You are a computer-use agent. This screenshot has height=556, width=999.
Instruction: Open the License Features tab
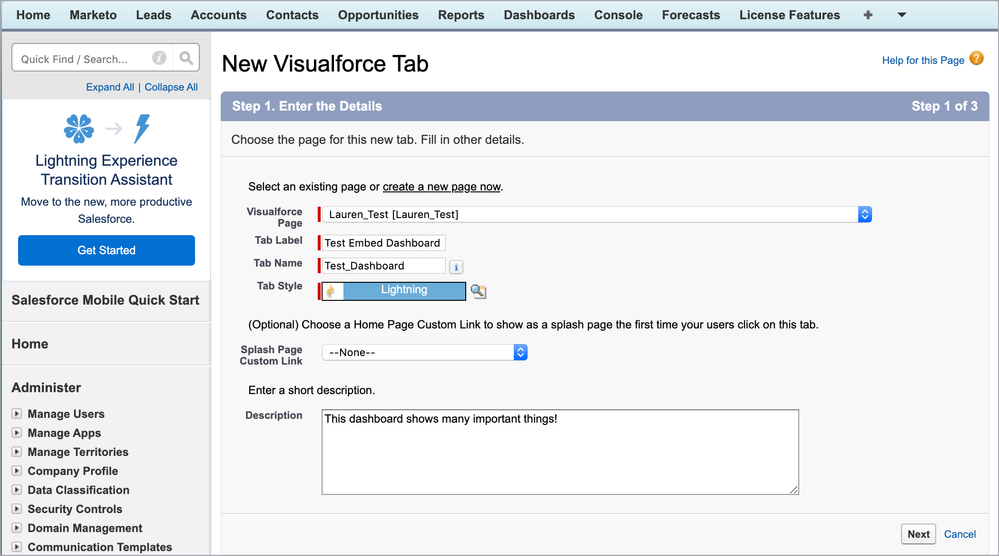pos(789,15)
